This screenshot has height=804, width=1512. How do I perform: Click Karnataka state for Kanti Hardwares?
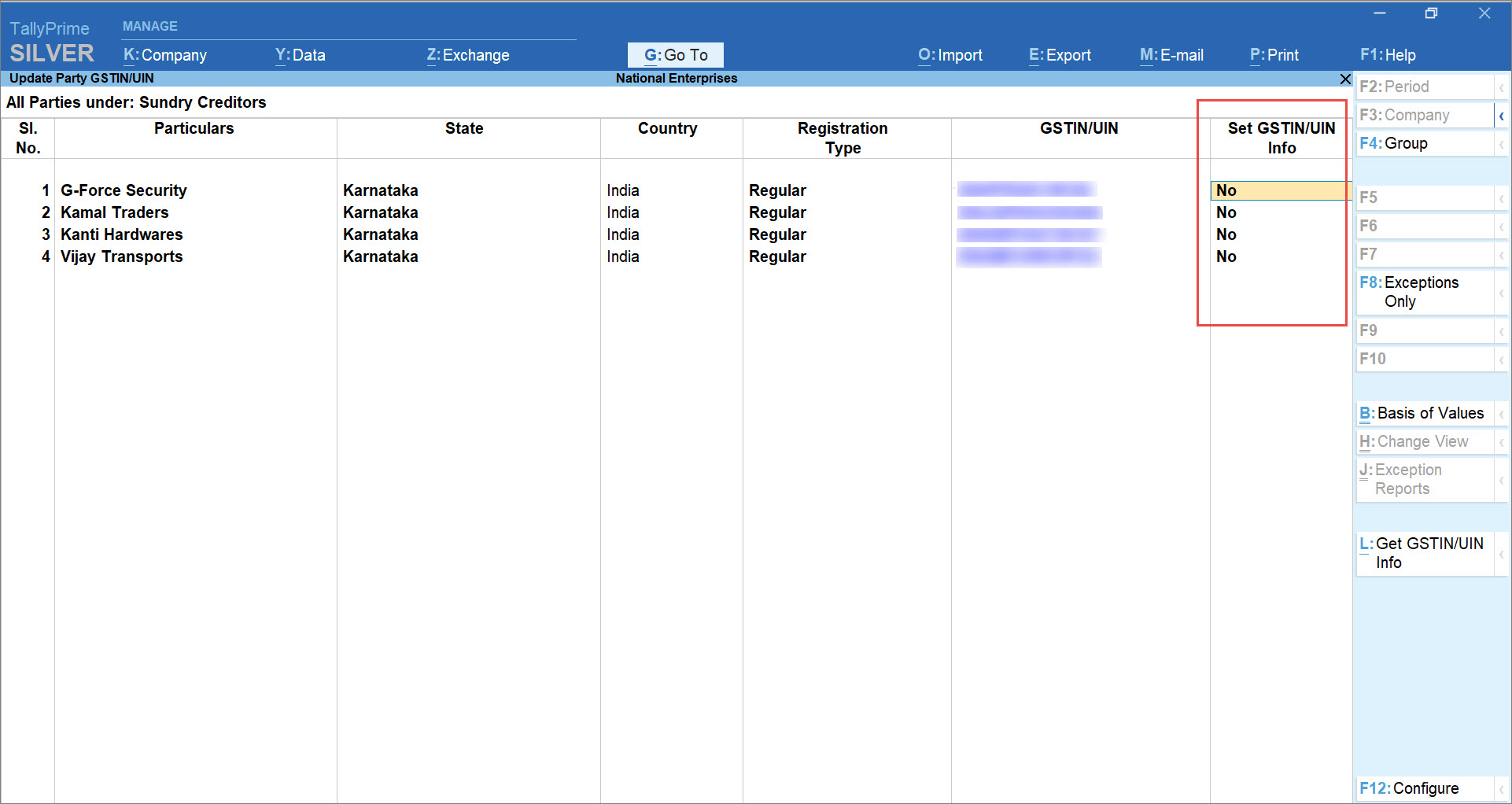(381, 234)
